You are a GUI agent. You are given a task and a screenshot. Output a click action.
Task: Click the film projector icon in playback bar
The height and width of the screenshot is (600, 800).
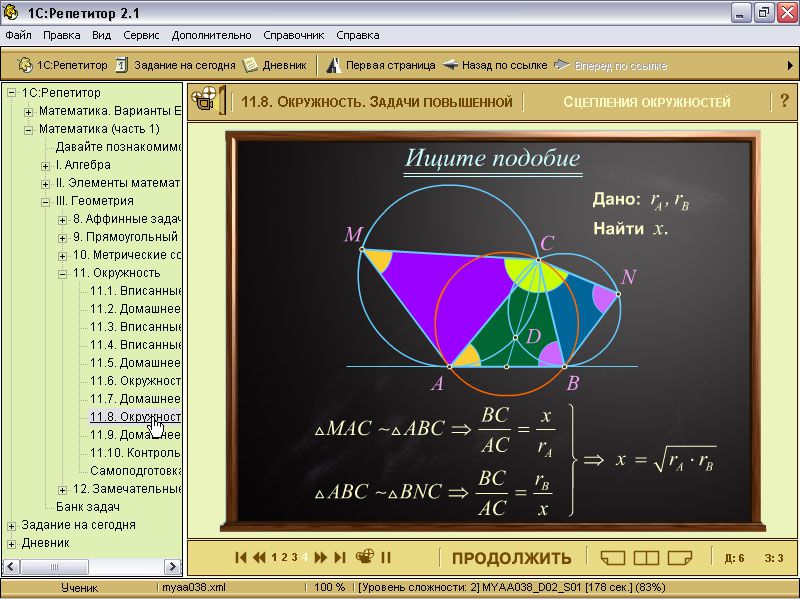click(365, 557)
